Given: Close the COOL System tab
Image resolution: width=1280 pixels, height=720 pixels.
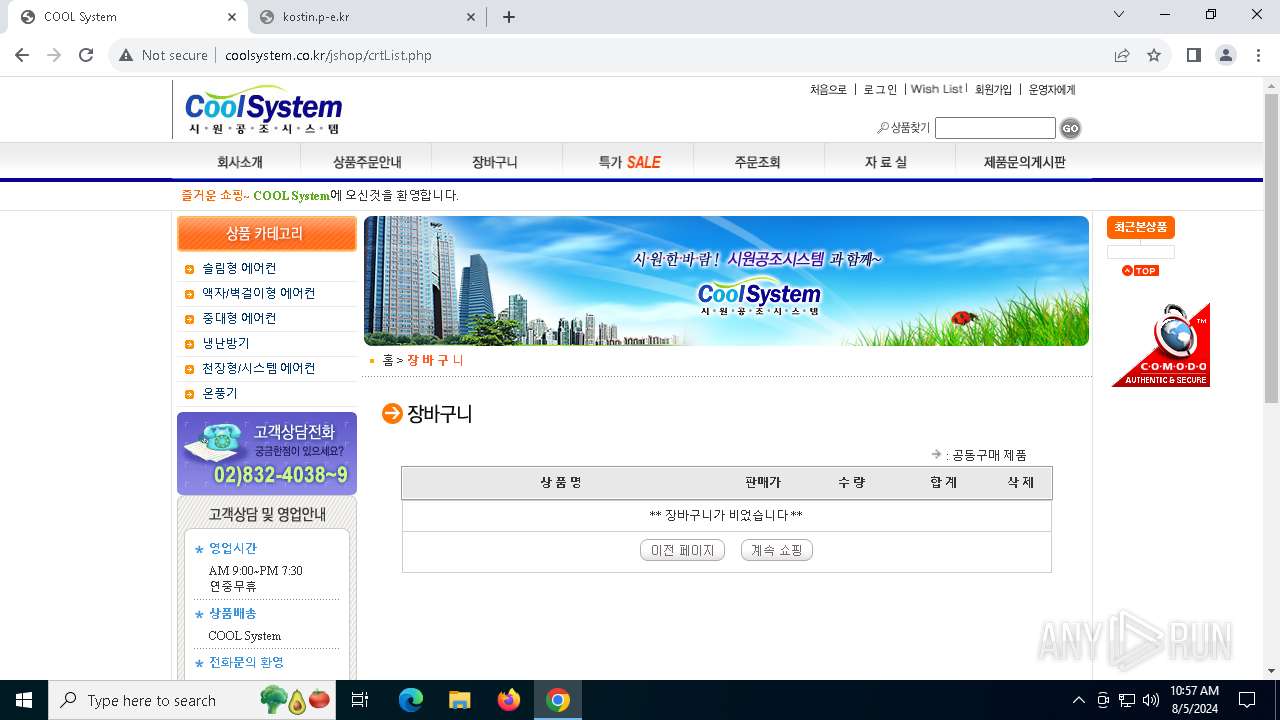Looking at the screenshot, I should (232, 17).
